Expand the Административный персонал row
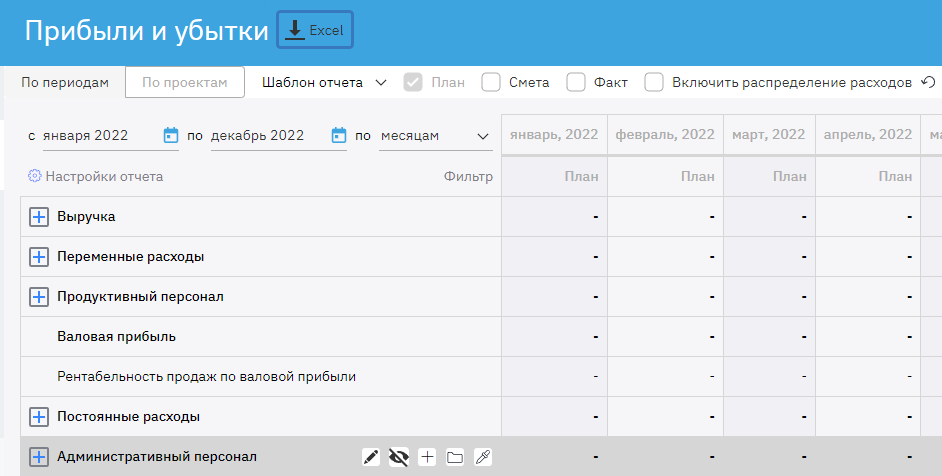 point(39,457)
